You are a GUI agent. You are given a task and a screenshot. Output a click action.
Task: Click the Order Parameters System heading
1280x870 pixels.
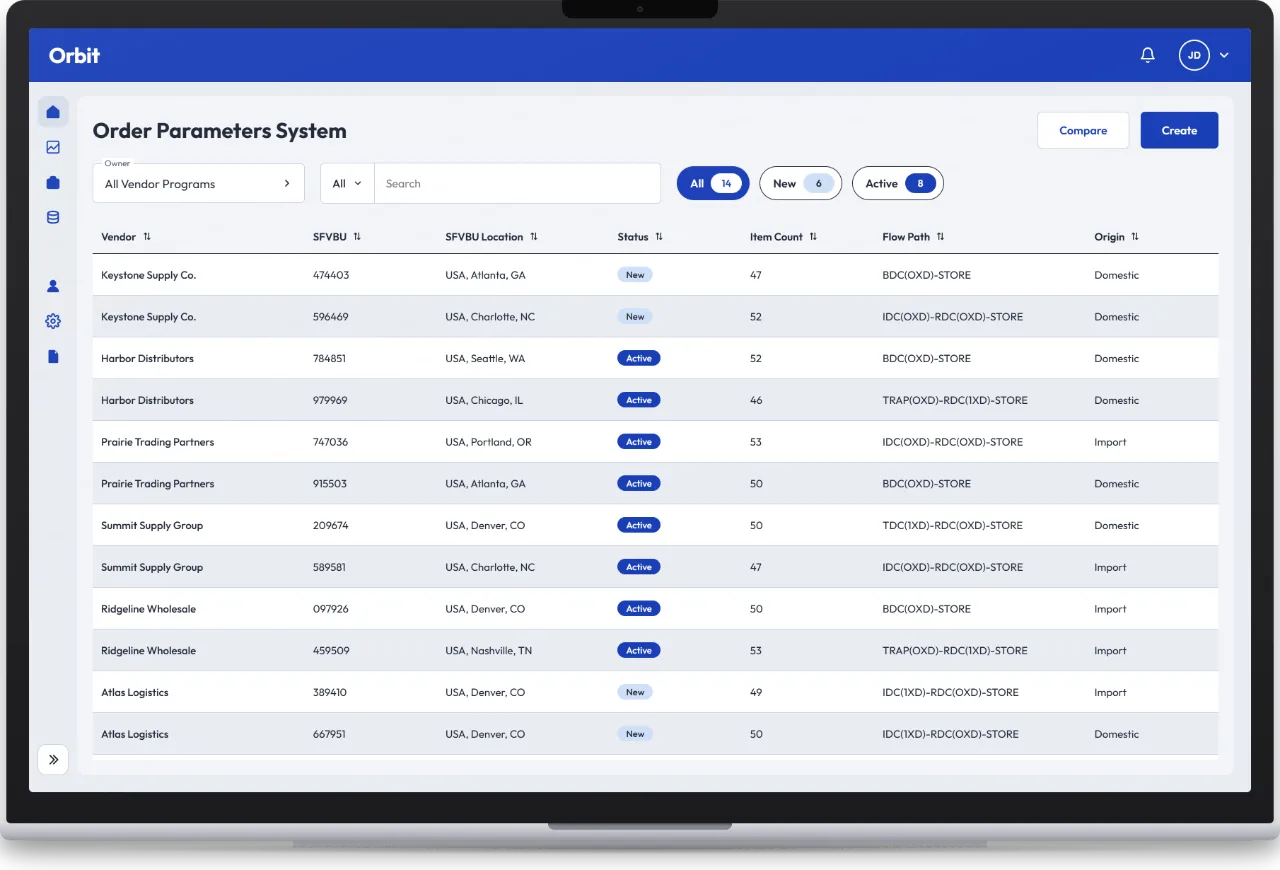pos(220,131)
